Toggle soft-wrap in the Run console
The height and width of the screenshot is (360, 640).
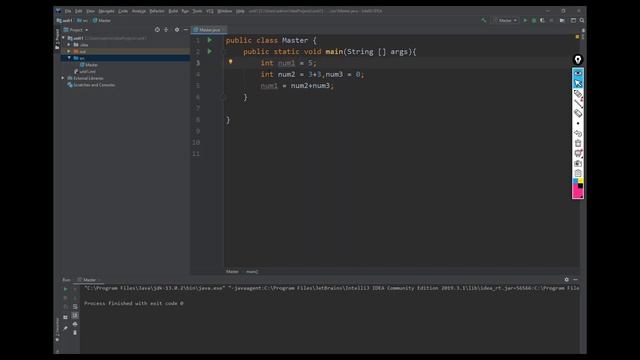tap(75, 306)
